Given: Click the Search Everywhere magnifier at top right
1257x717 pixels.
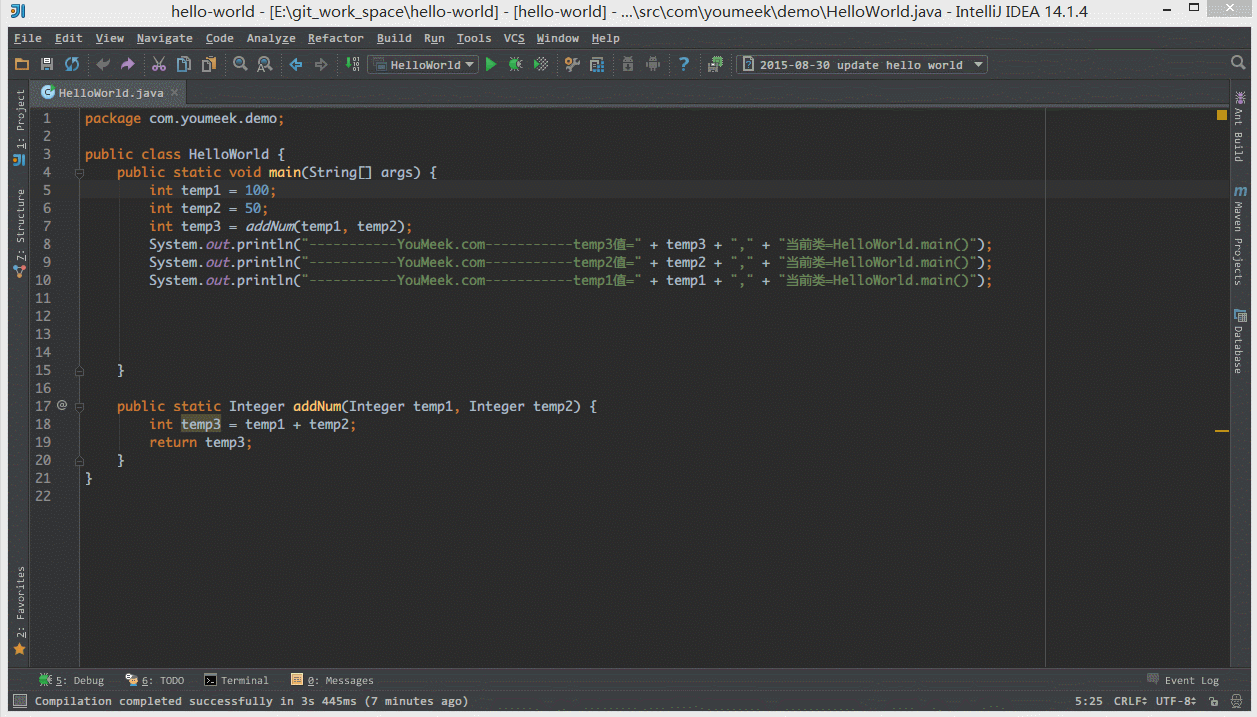Looking at the screenshot, I should pyautogui.click(x=1238, y=64).
